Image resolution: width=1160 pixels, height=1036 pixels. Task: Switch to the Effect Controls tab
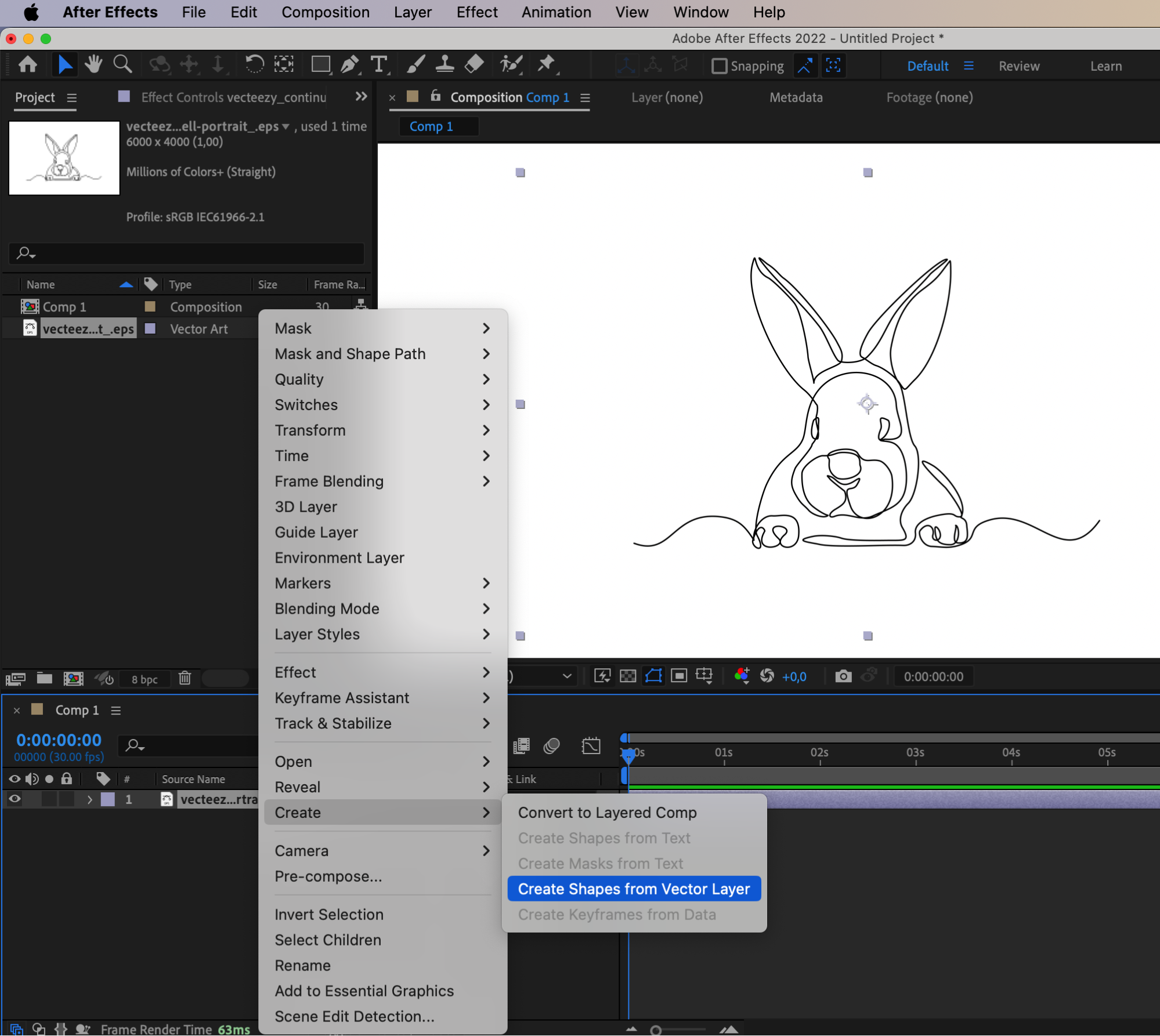click(x=233, y=97)
